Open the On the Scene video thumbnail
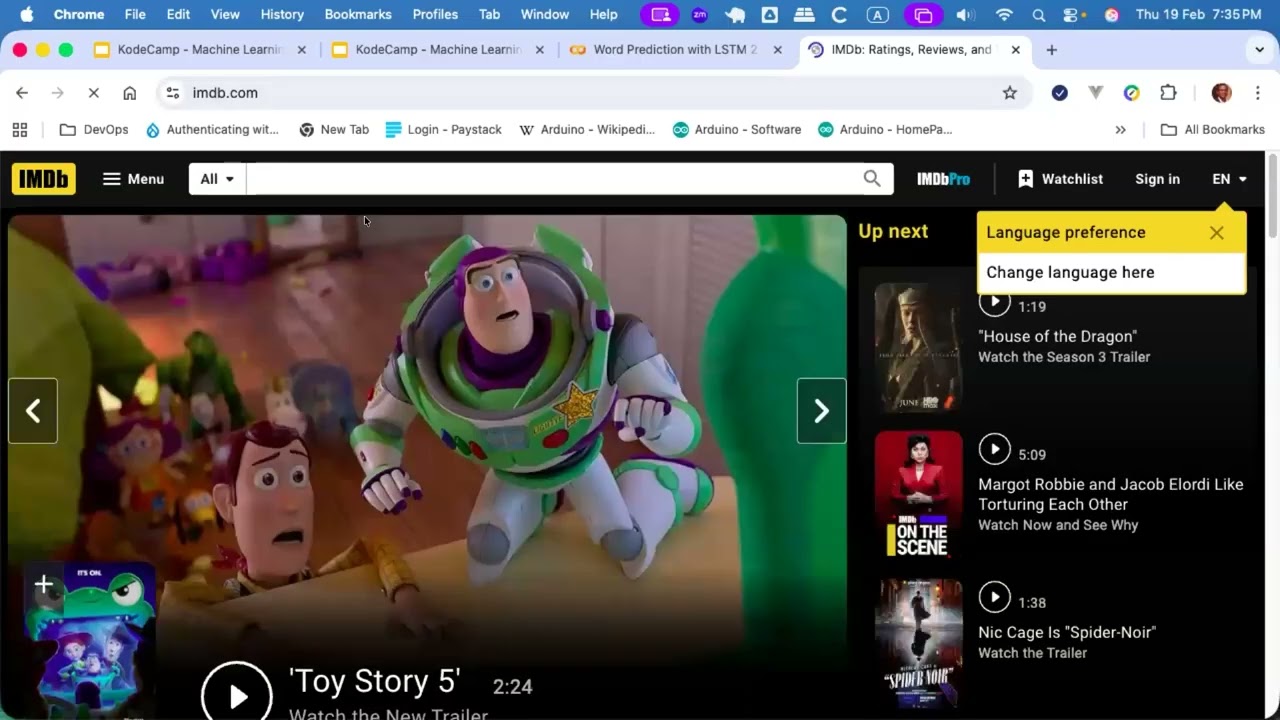 pyautogui.click(x=918, y=495)
